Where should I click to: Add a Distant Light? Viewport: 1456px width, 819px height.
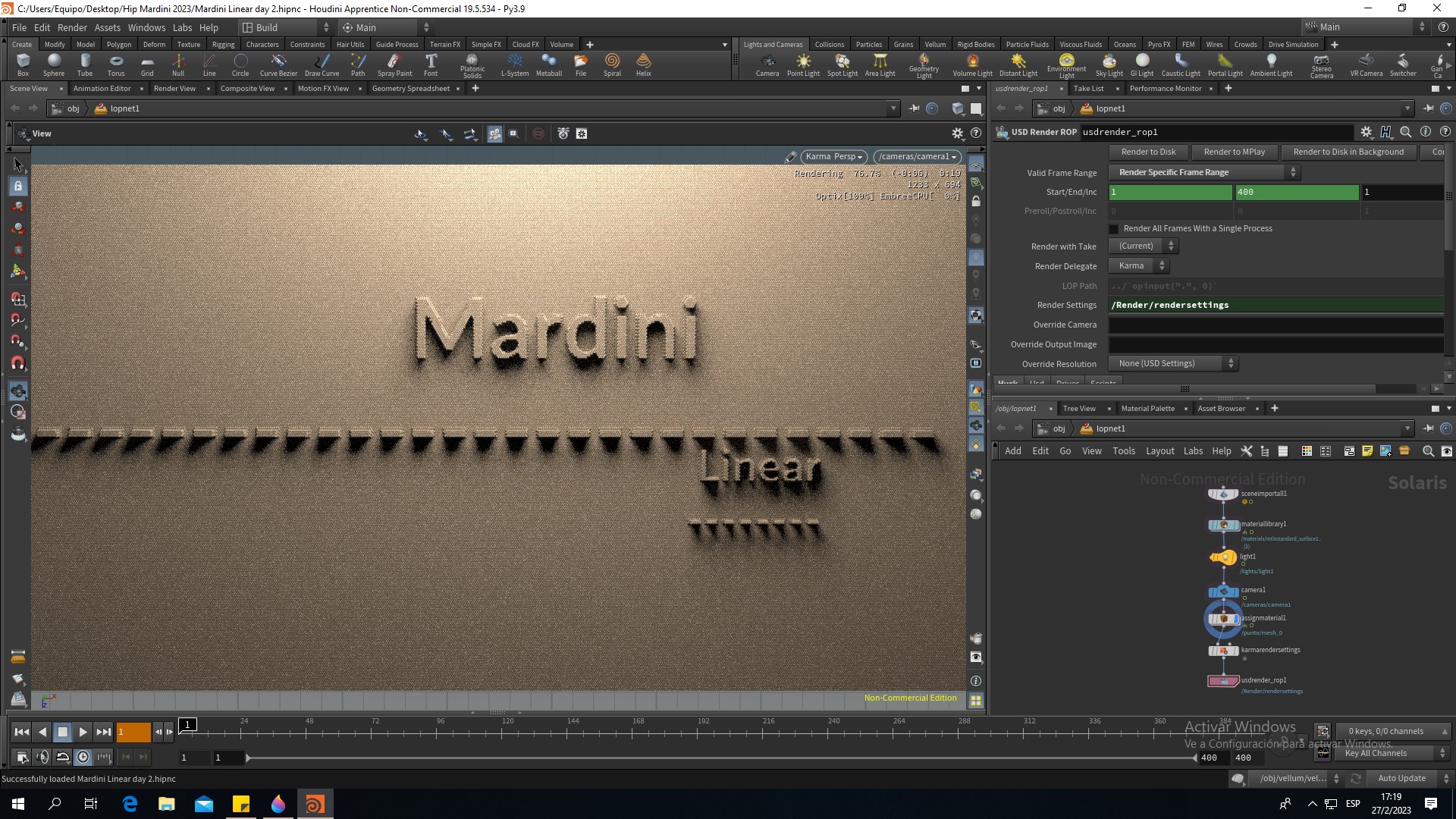[x=1018, y=64]
